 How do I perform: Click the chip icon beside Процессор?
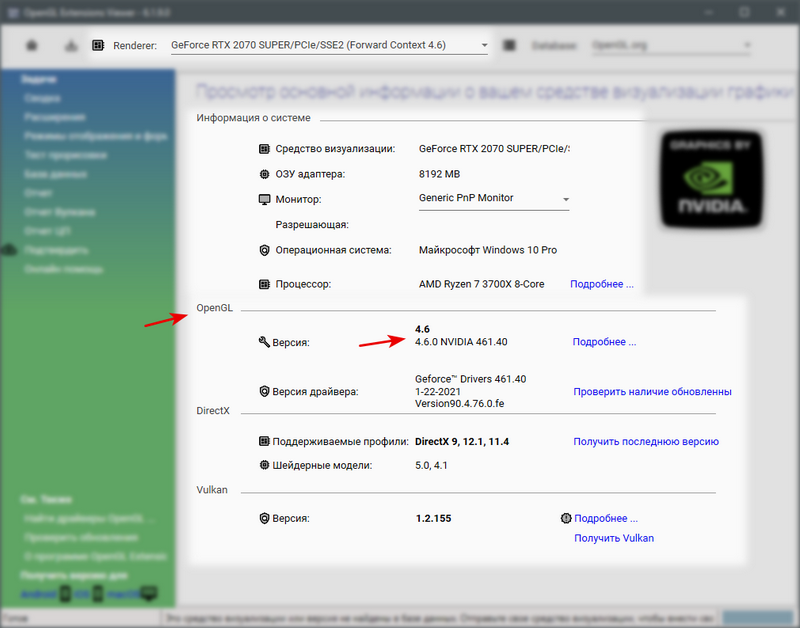(x=264, y=284)
